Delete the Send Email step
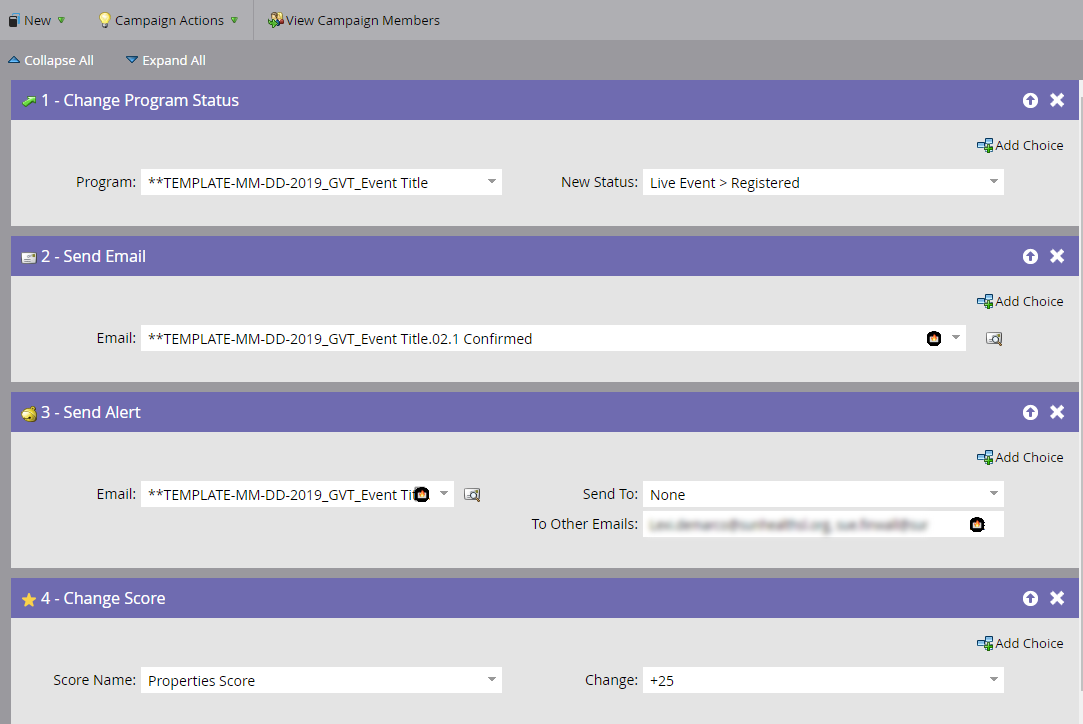Viewport: 1083px width, 724px height. coord(1057,256)
